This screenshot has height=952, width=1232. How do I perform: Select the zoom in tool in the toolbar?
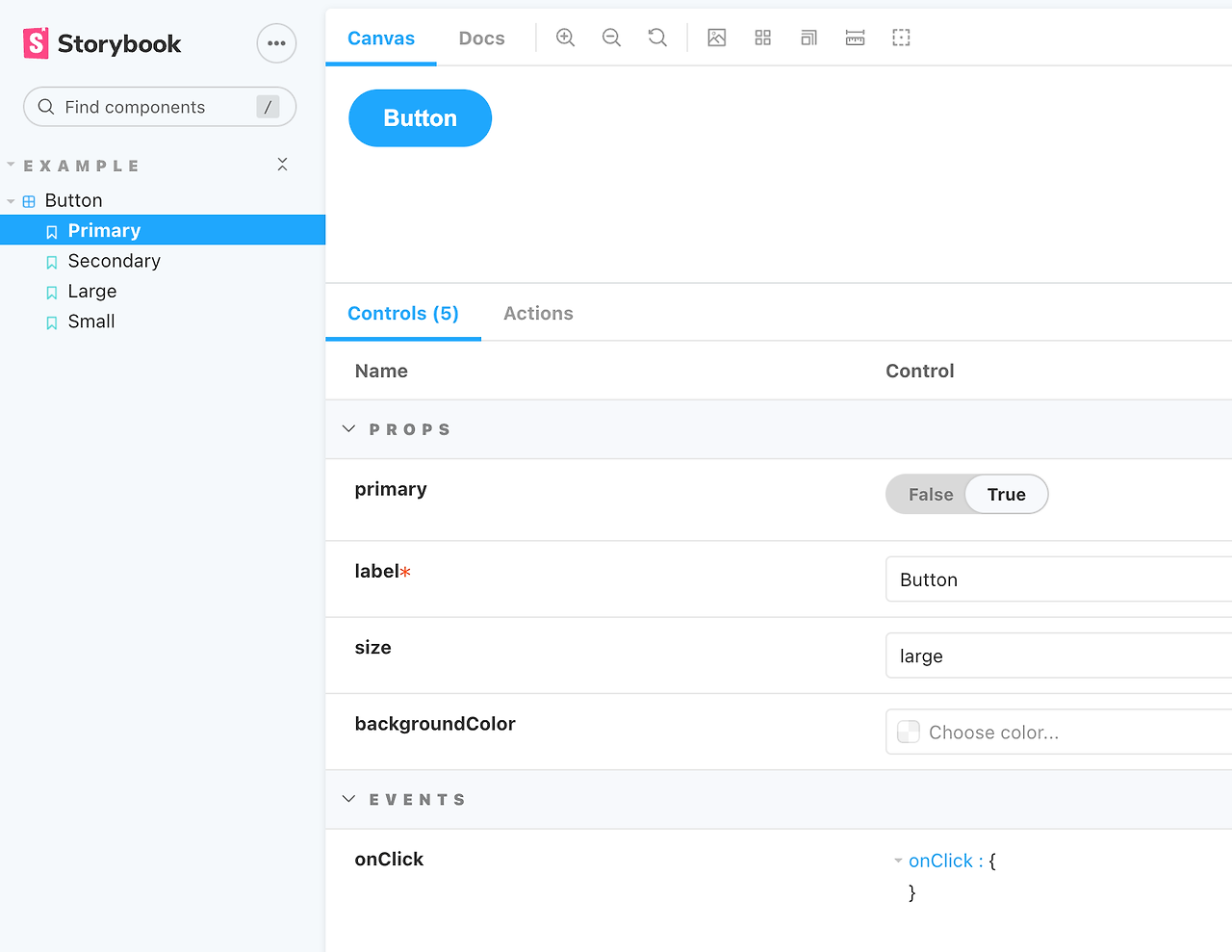pyautogui.click(x=565, y=38)
